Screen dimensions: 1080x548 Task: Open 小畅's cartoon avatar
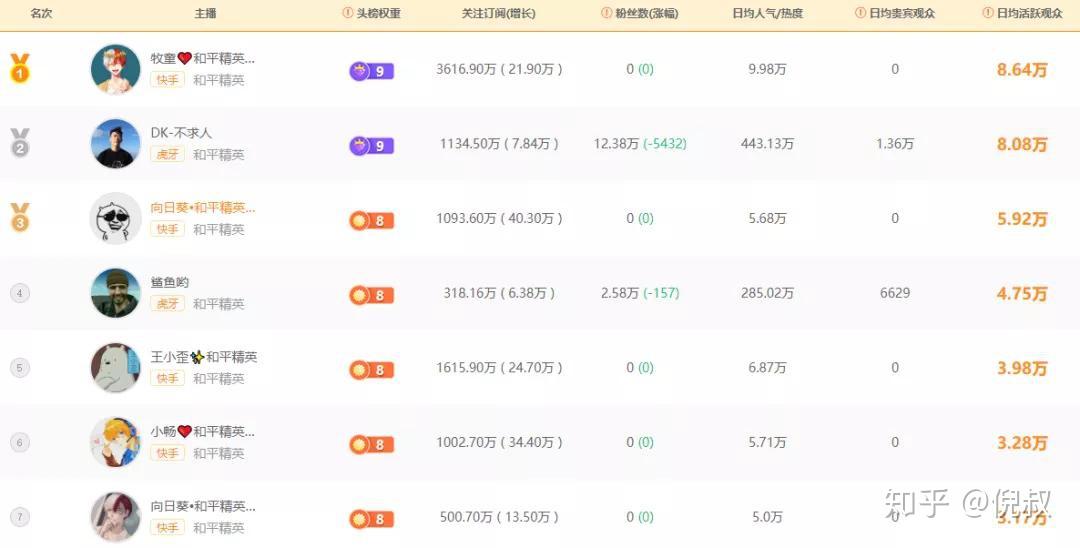[116, 442]
